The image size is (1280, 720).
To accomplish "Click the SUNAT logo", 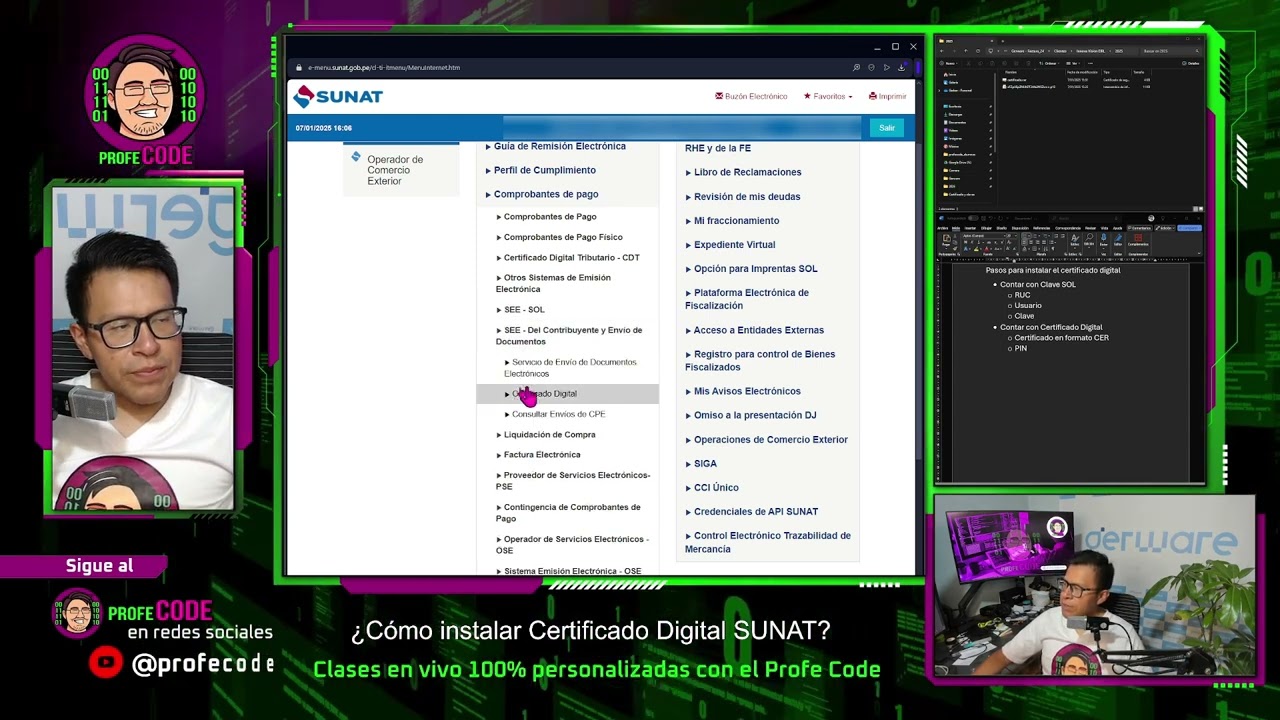I will (x=338, y=97).
